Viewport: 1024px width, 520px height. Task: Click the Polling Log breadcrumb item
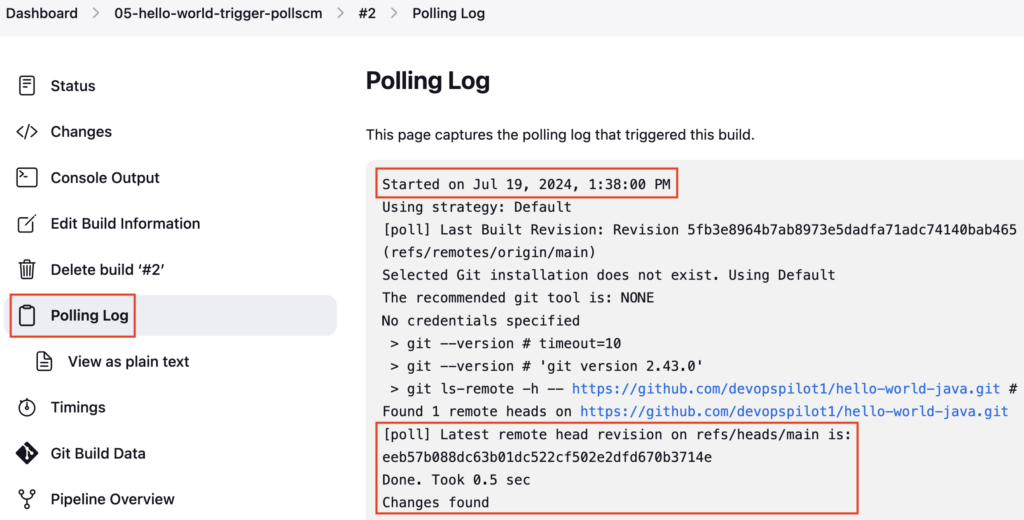tap(449, 14)
